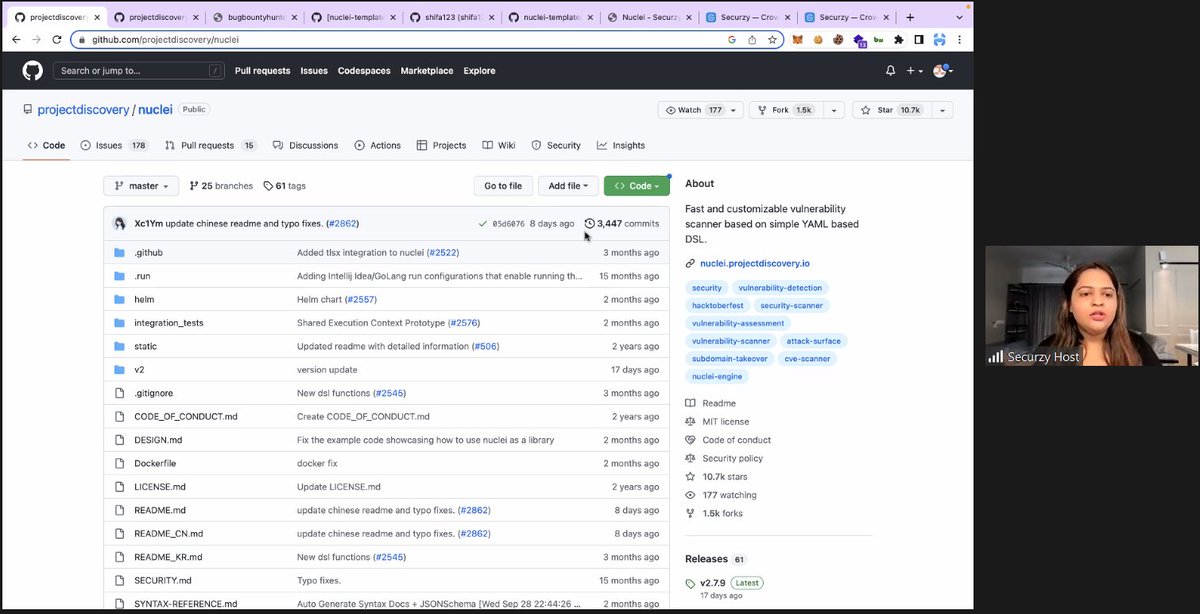This screenshot has width=1200, height=614.
Task: Open README.md file
Action: pyautogui.click(x=160, y=510)
